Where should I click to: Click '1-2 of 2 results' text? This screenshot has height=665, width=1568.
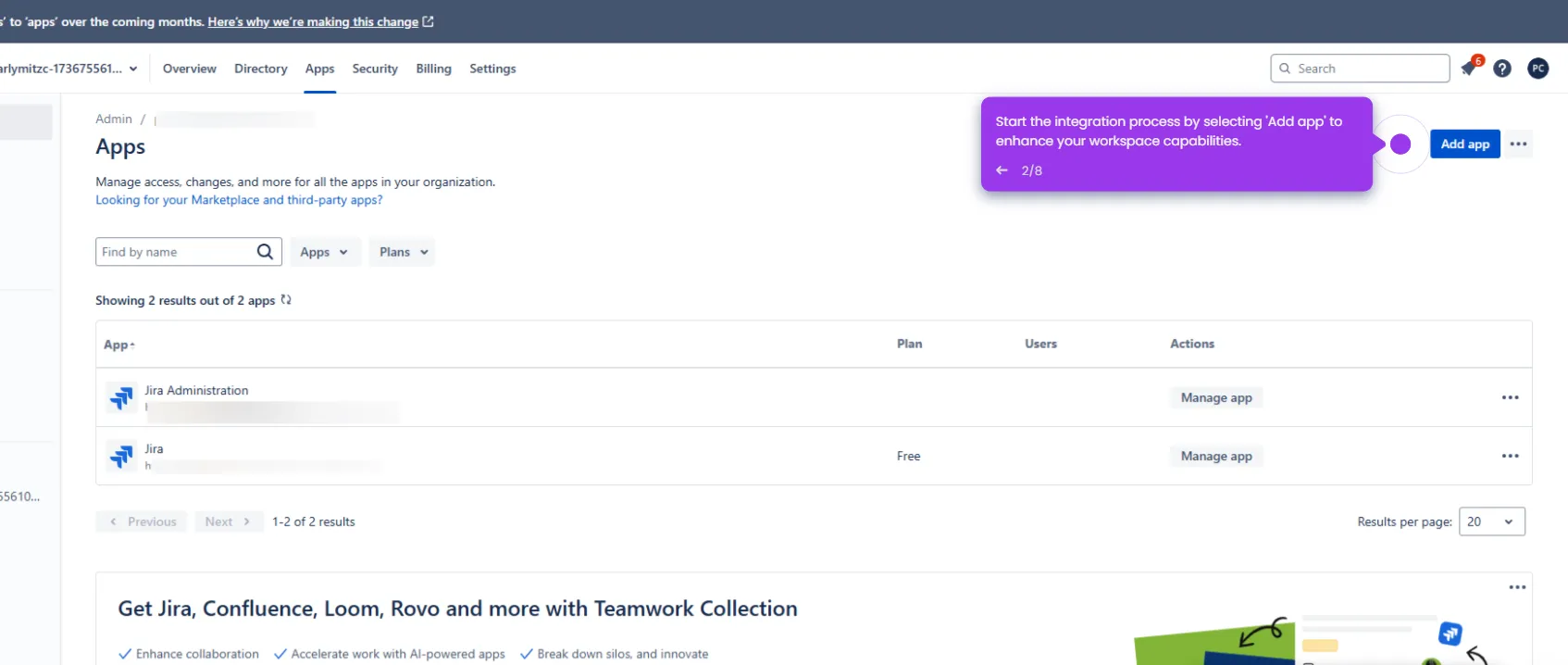point(314,521)
